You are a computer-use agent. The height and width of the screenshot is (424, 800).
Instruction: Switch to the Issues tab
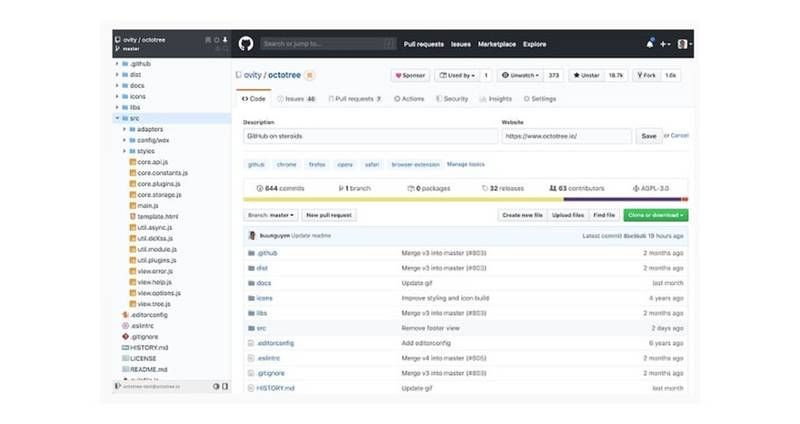(300, 99)
